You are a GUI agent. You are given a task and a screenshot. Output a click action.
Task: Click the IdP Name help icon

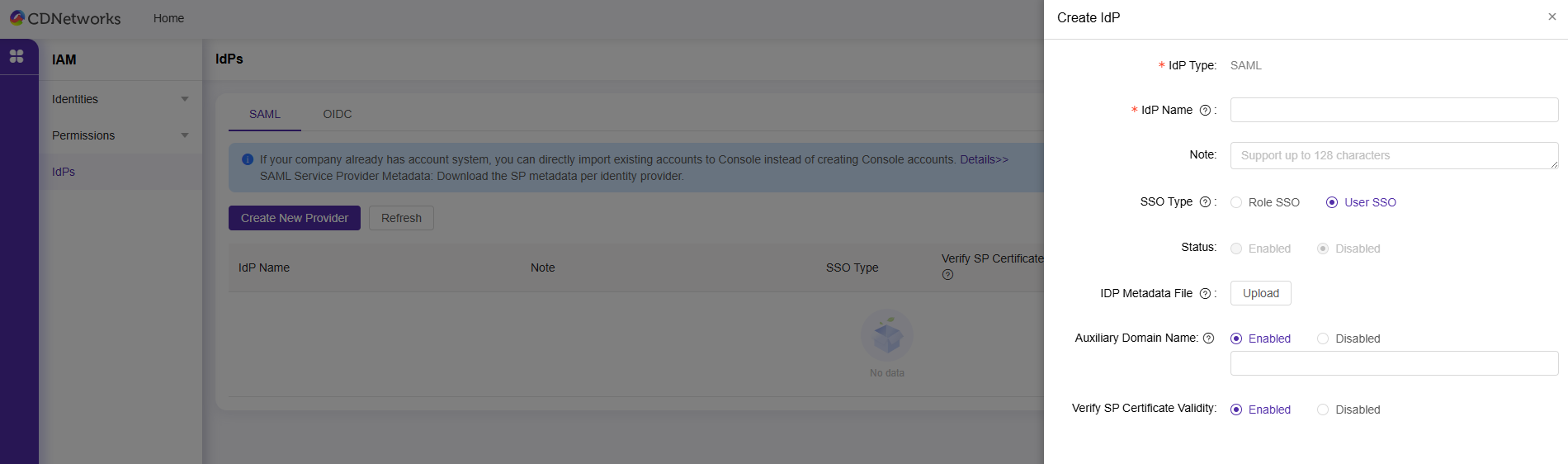pyautogui.click(x=1205, y=111)
